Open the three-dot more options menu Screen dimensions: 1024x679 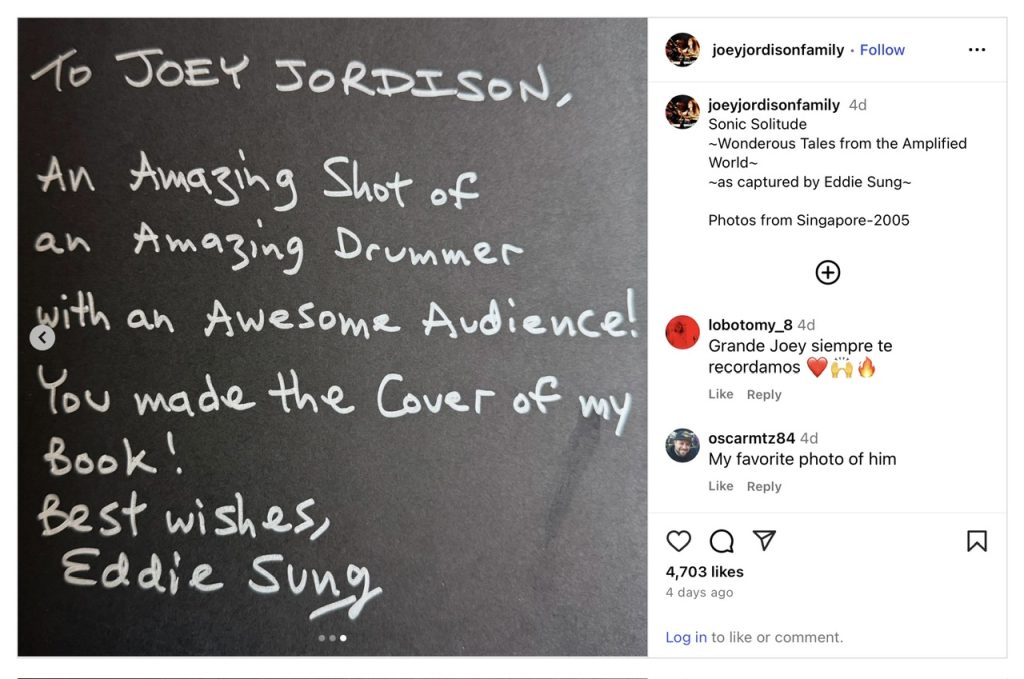tap(977, 50)
